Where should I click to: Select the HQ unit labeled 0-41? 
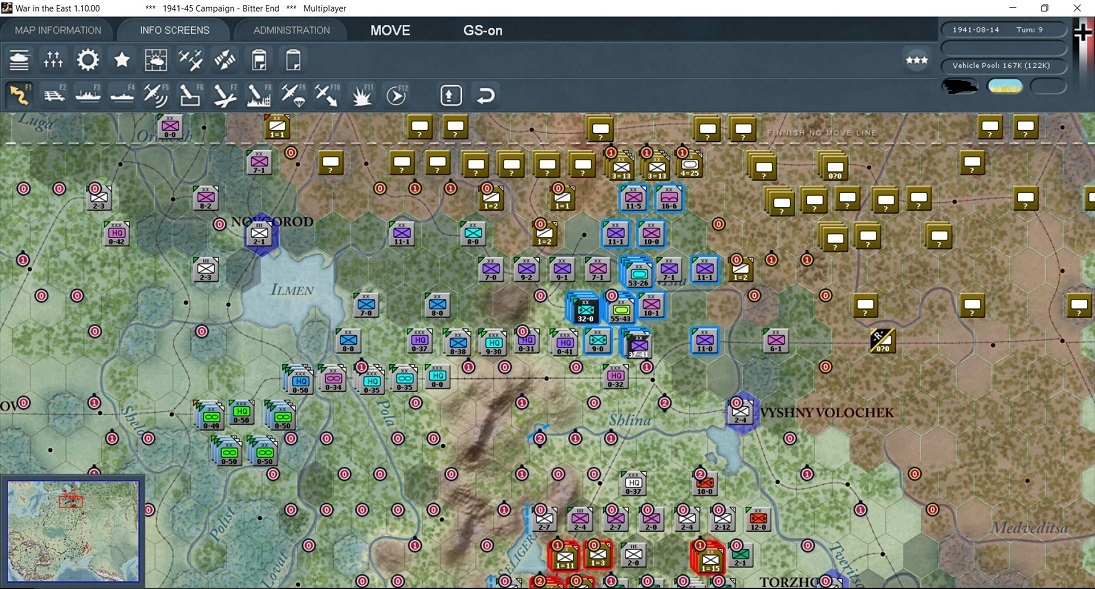click(x=565, y=342)
